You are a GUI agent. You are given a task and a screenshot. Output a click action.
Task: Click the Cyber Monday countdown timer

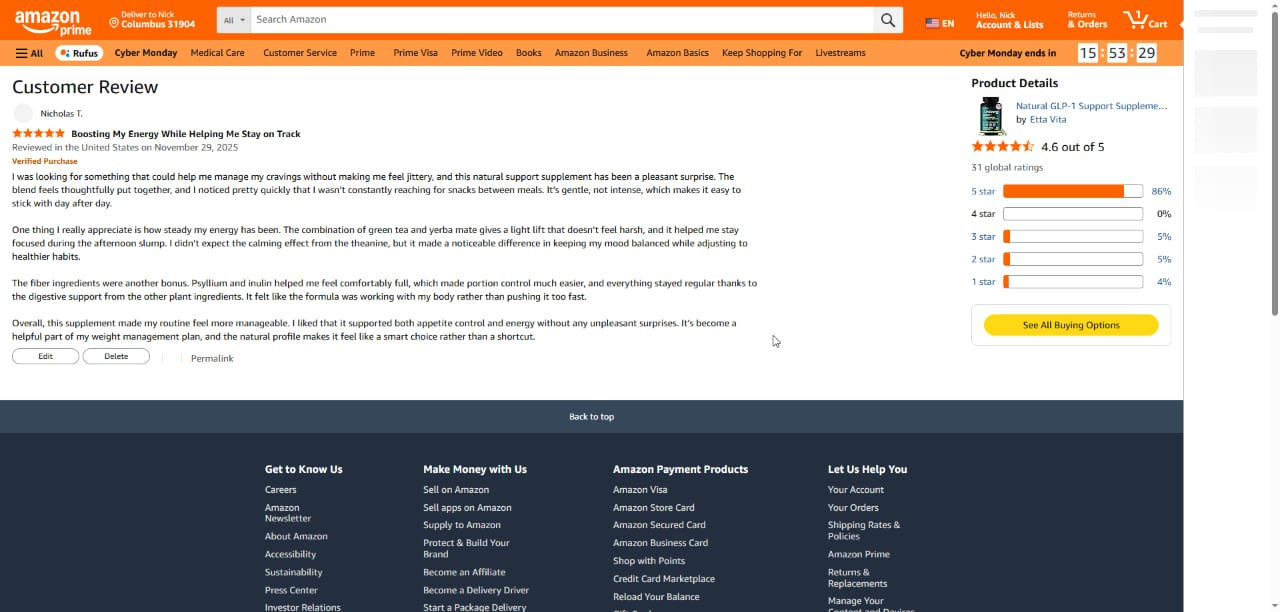click(1117, 53)
